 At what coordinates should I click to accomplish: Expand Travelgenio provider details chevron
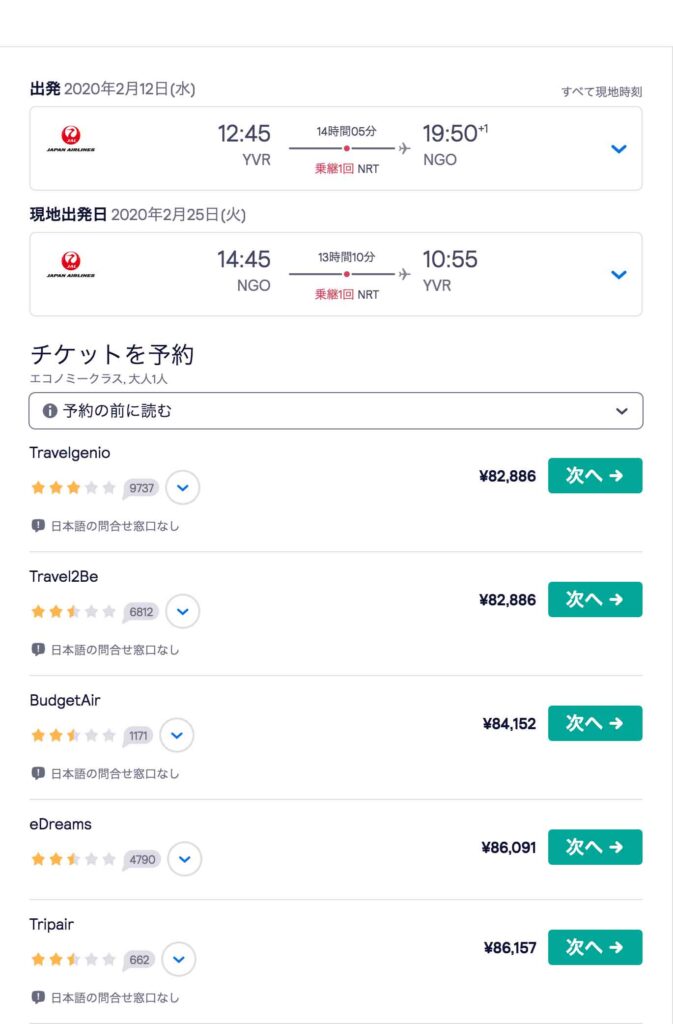pyautogui.click(x=182, y=488)
